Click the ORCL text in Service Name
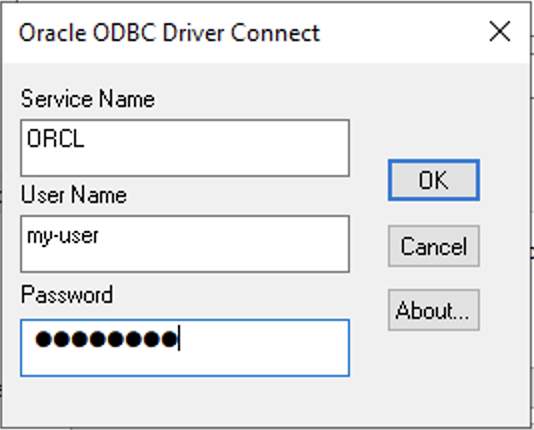534x430 pixels. point(56,139)
